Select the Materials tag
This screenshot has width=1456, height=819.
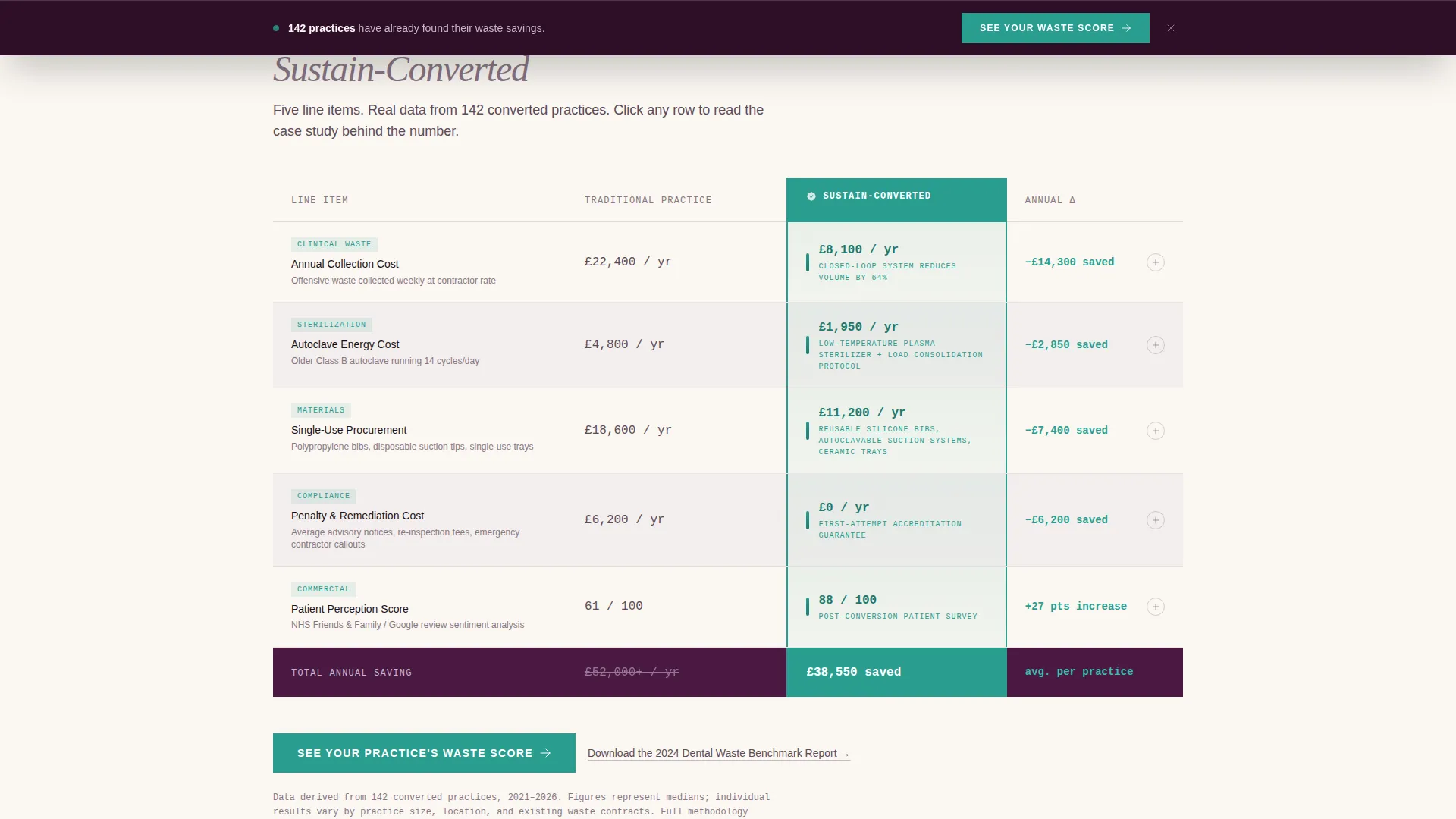pos(321,410)
